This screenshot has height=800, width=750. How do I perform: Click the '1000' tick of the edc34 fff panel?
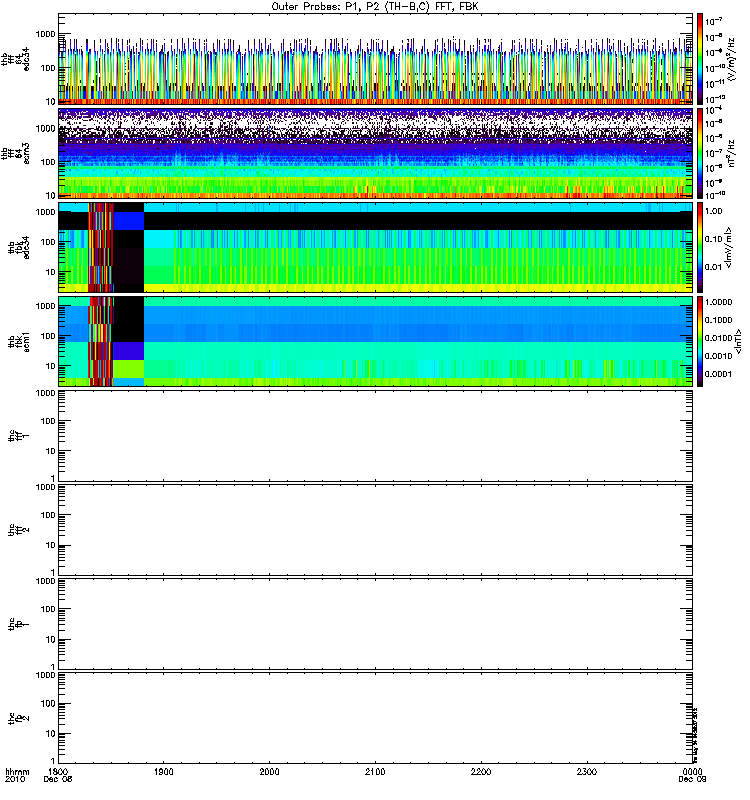45,34
